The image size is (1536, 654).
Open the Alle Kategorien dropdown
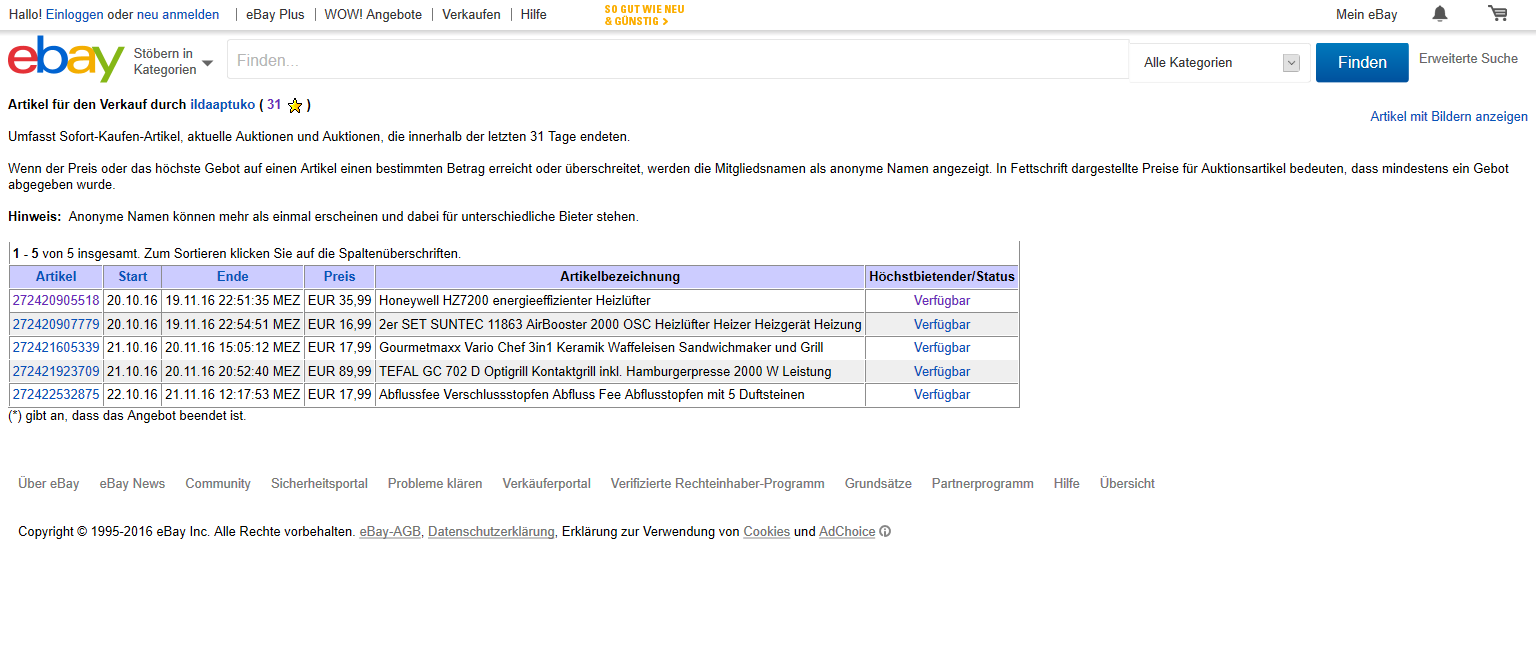tap(1220, 63)
